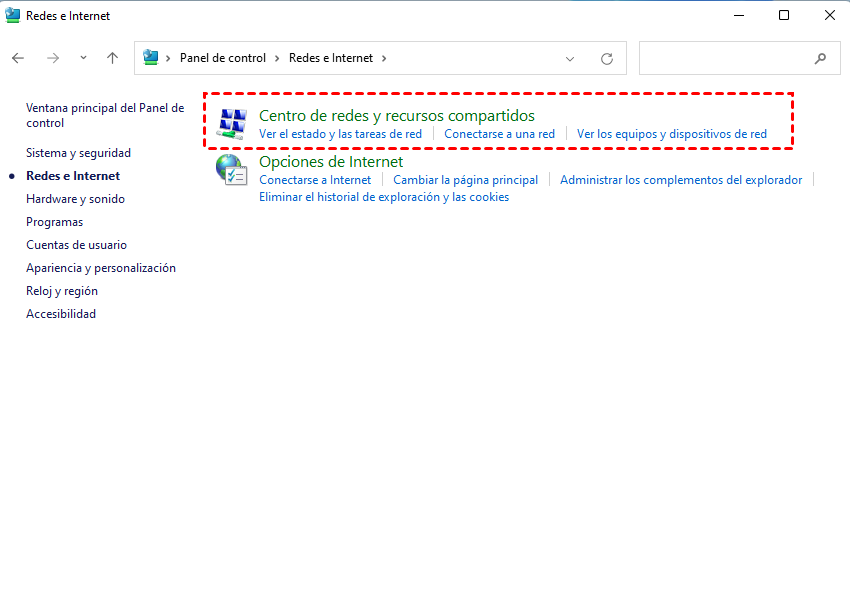Open recent locations dropdown chevron
Viewport: 850px width, 589px height.
click(83, 58)
